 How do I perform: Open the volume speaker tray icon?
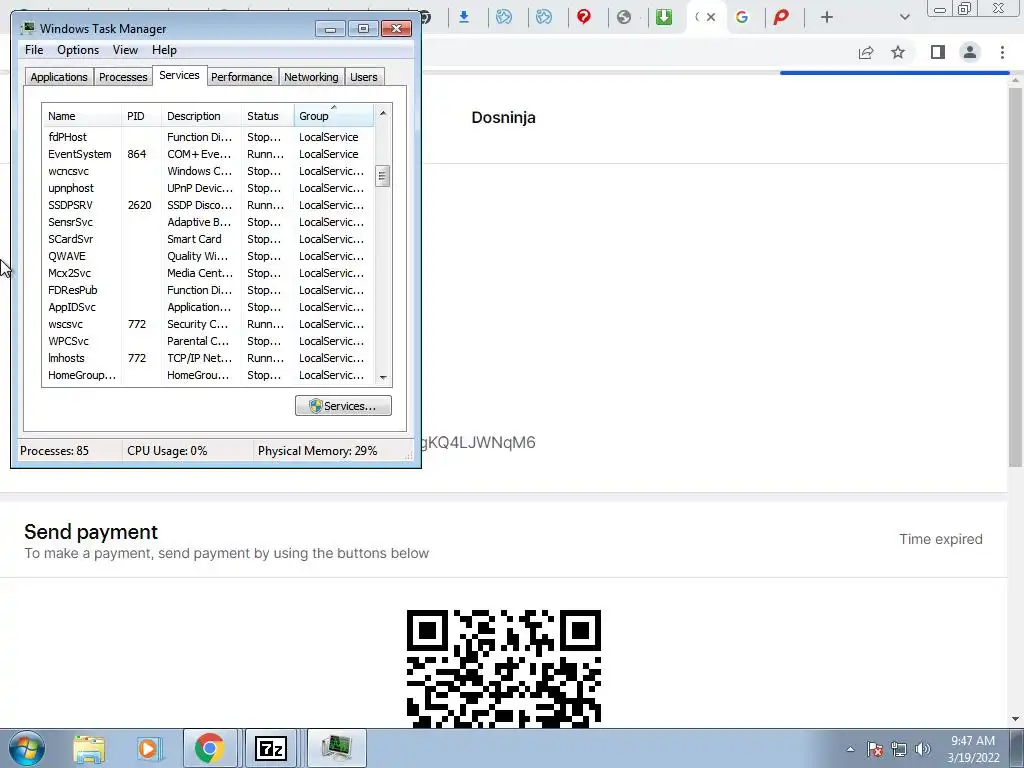point(923,749)
